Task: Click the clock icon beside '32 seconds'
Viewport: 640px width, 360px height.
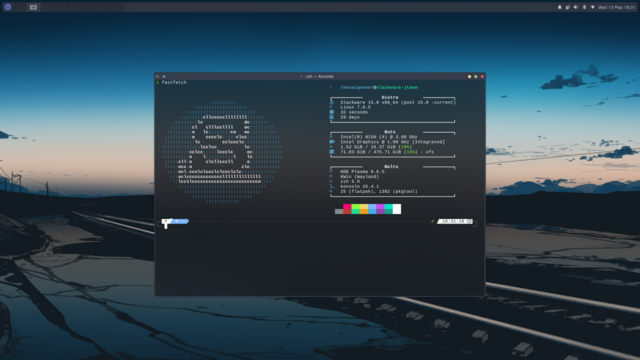Action: 331,112
